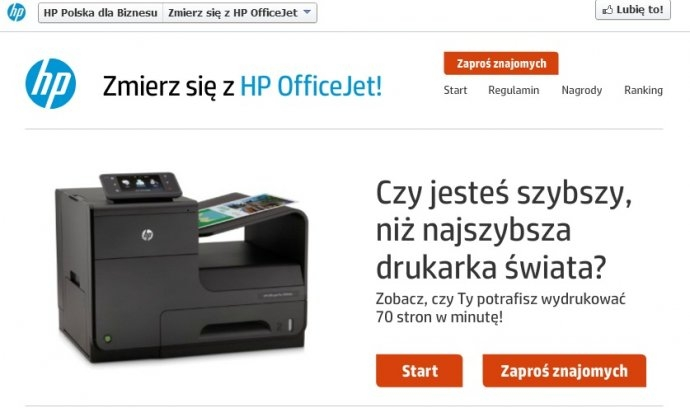
Task: Click the orange Start button
Action: [419, 371]
